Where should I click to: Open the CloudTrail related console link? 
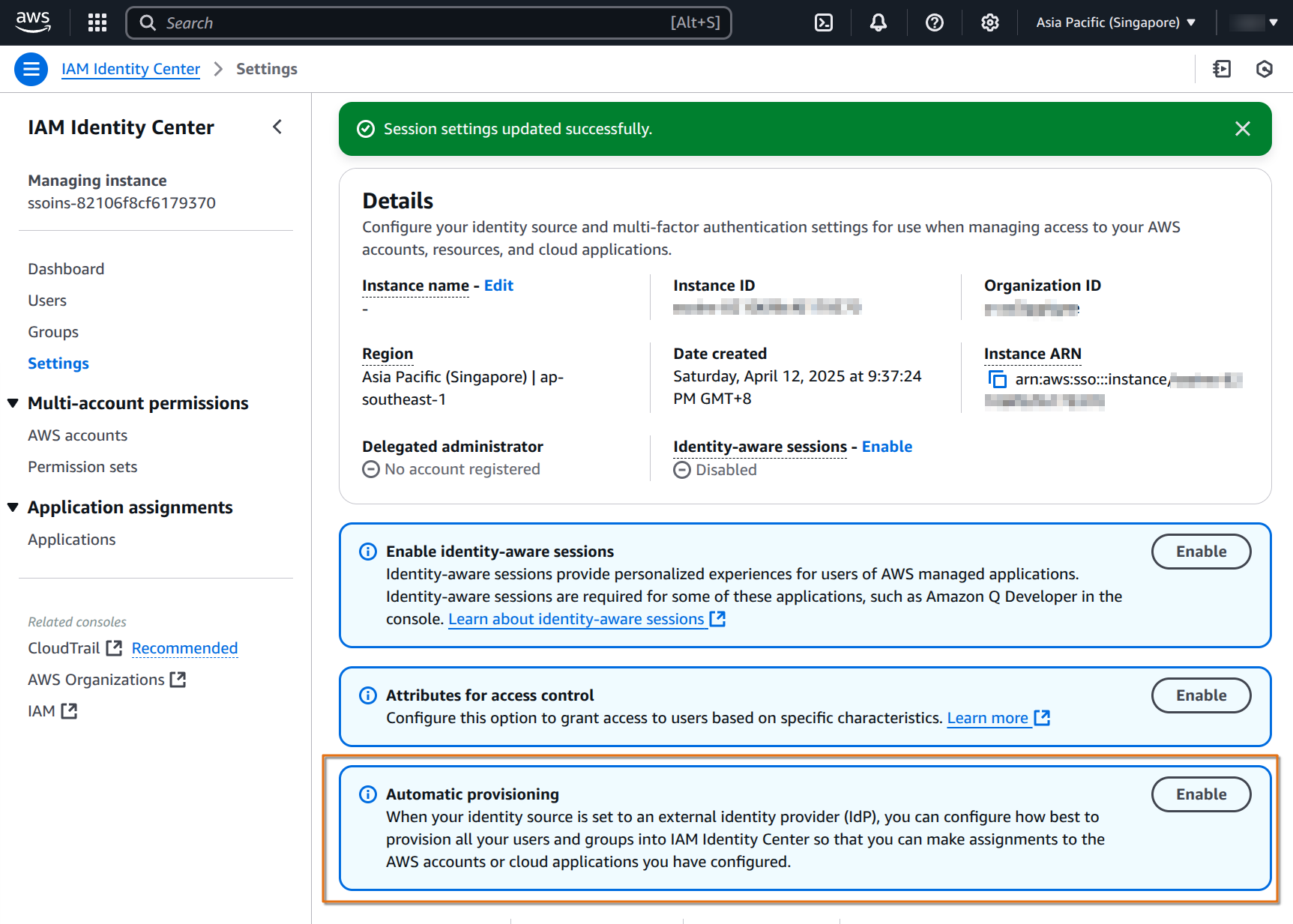[64, 648]
